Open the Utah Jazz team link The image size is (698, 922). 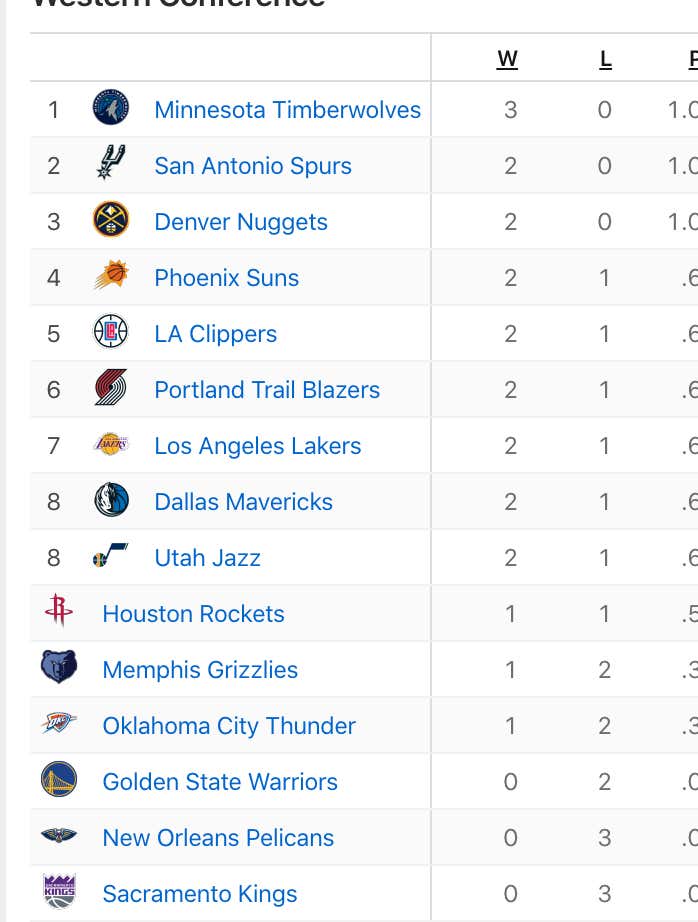click(207, 557)
